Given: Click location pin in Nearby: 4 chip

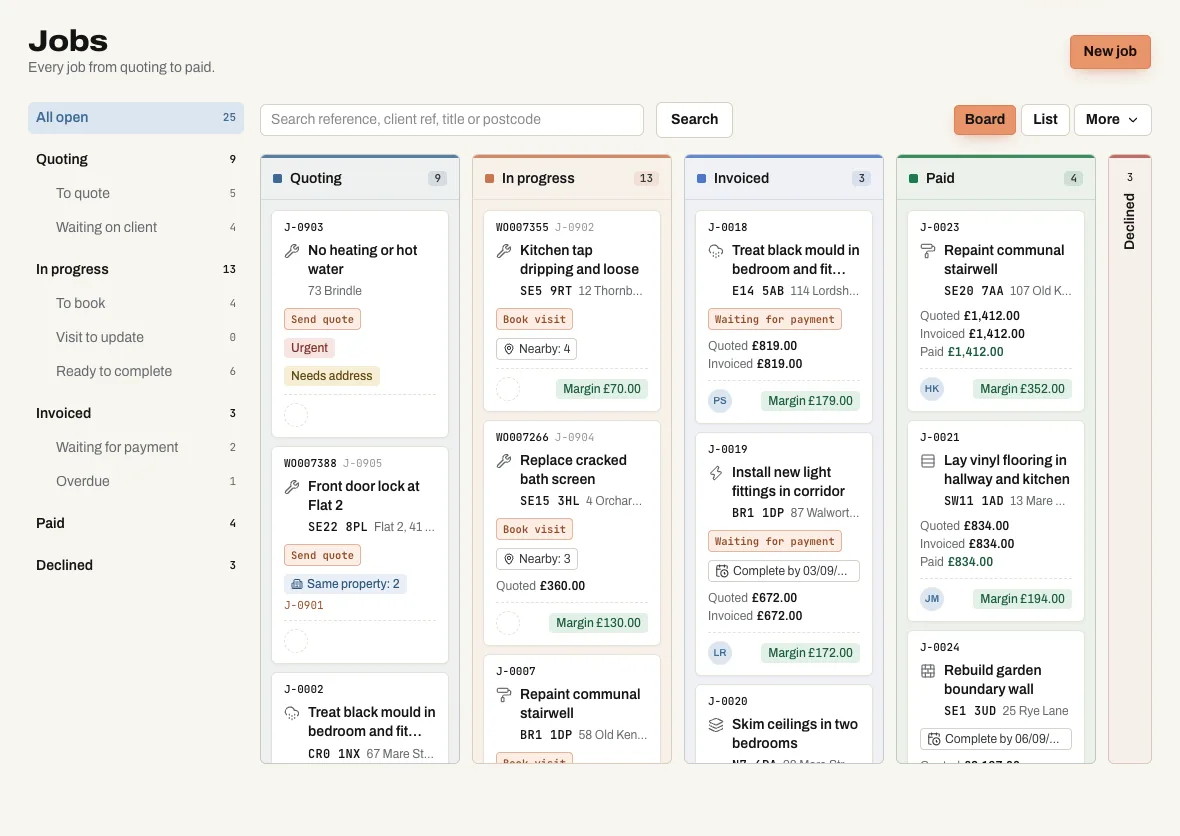Looking at the screenshot, I should pyautogui.click(x=509, y=349).
